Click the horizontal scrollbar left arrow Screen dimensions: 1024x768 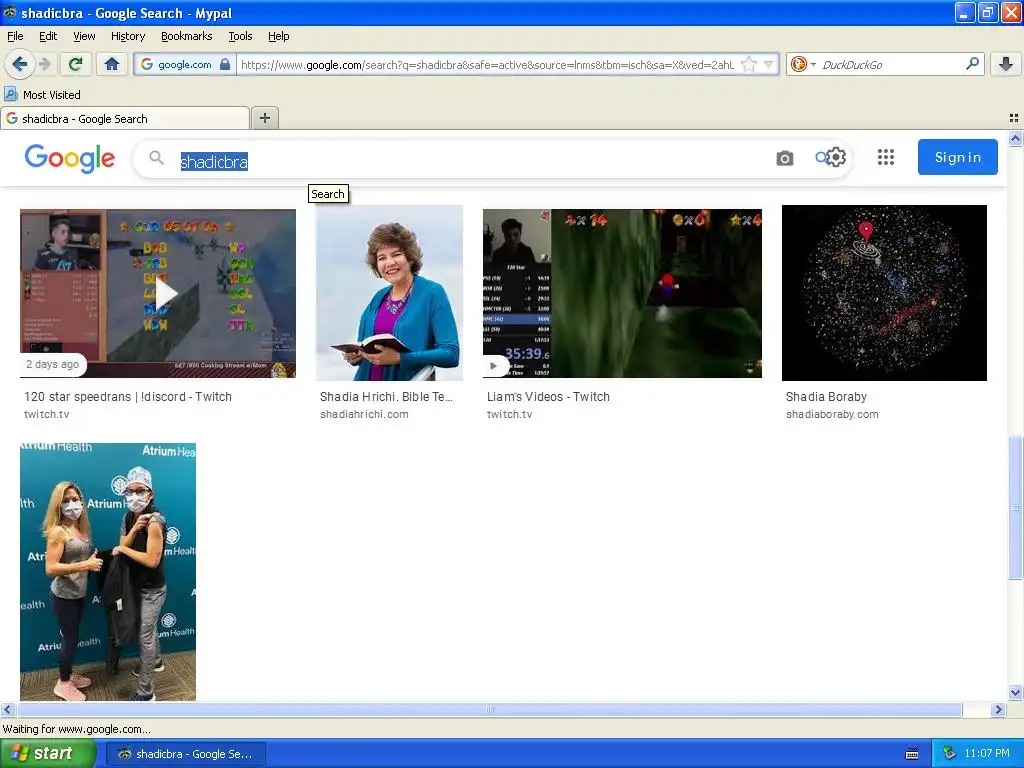coord(8,709)
